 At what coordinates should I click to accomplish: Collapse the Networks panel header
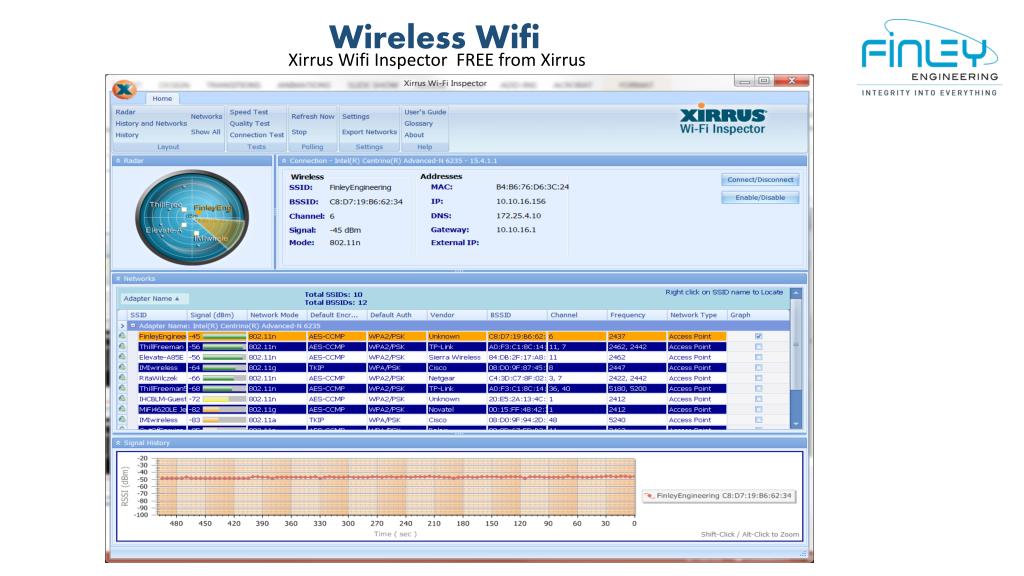pos(118,279)
